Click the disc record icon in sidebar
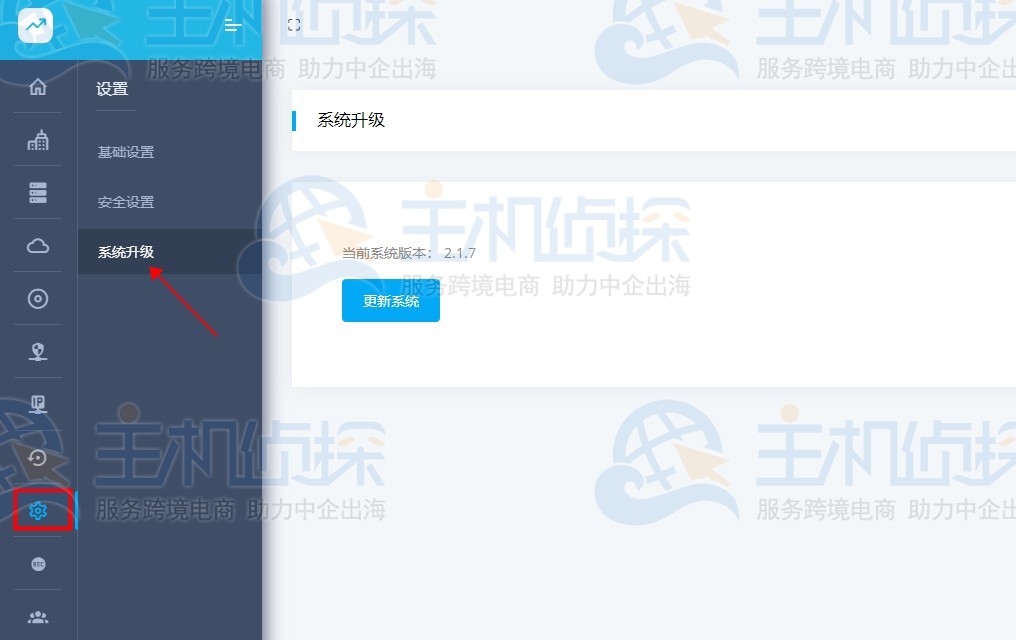The width and height of the screenshot is (1016, 640). tap(37, 298)
